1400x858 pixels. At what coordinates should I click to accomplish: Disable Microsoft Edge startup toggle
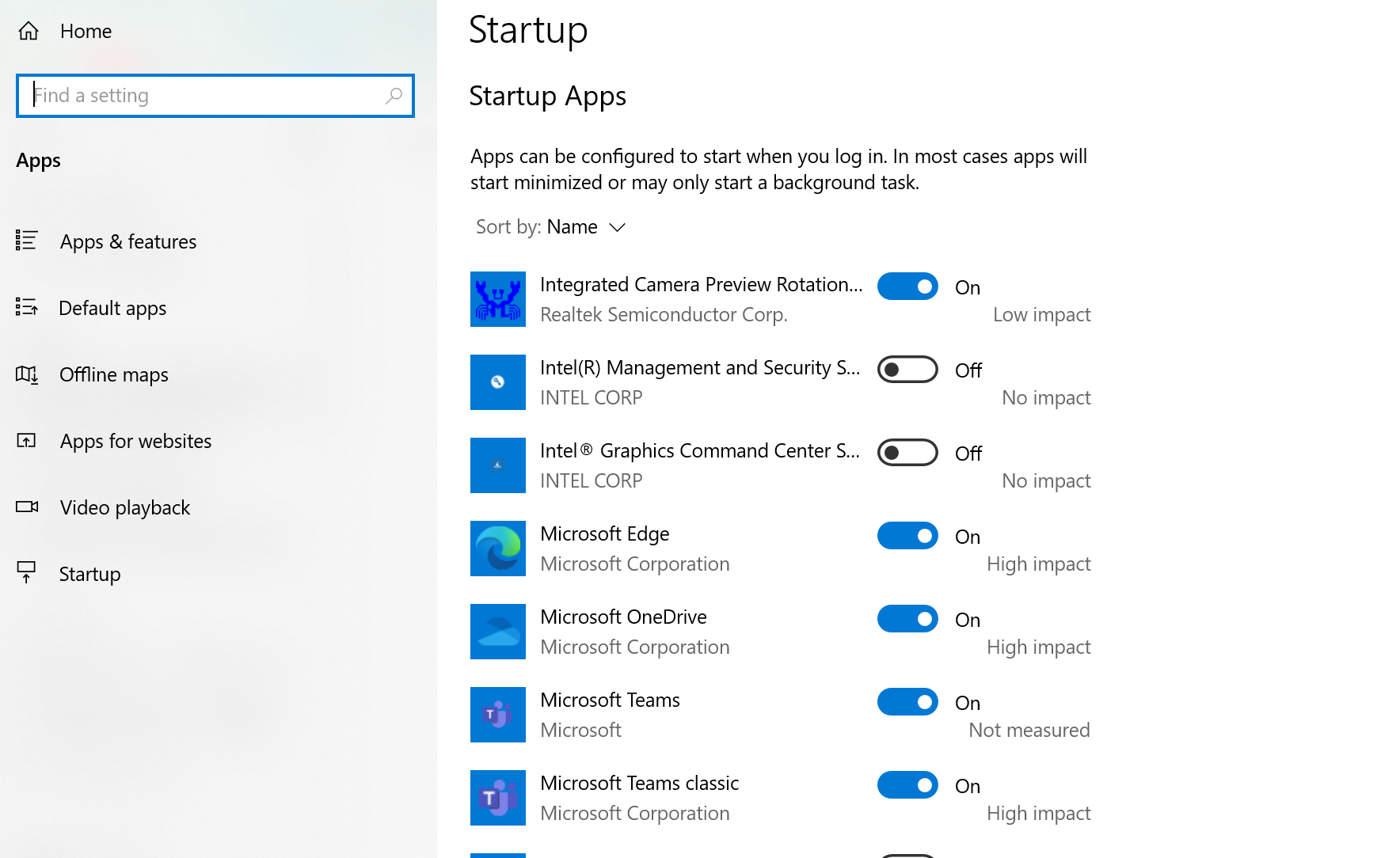[907, 536]
